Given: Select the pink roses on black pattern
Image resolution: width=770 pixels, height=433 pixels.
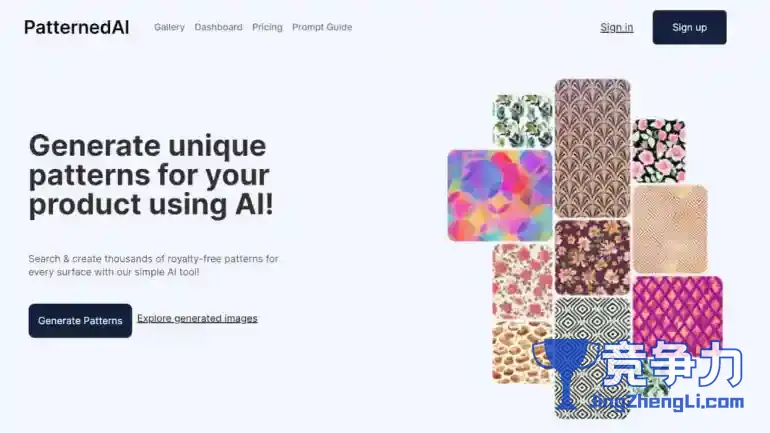Looking at the screenshot, I should click(659, 150).
